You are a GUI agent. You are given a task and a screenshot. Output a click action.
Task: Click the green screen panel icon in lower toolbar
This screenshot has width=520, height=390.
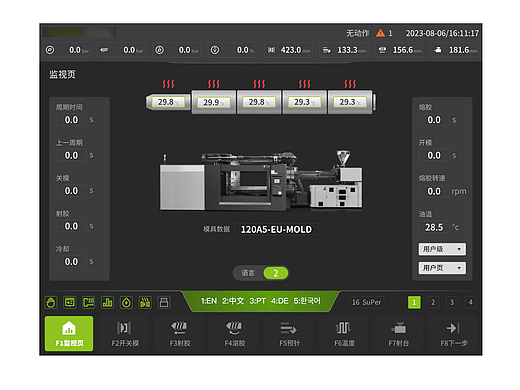[x=70, y=302]
